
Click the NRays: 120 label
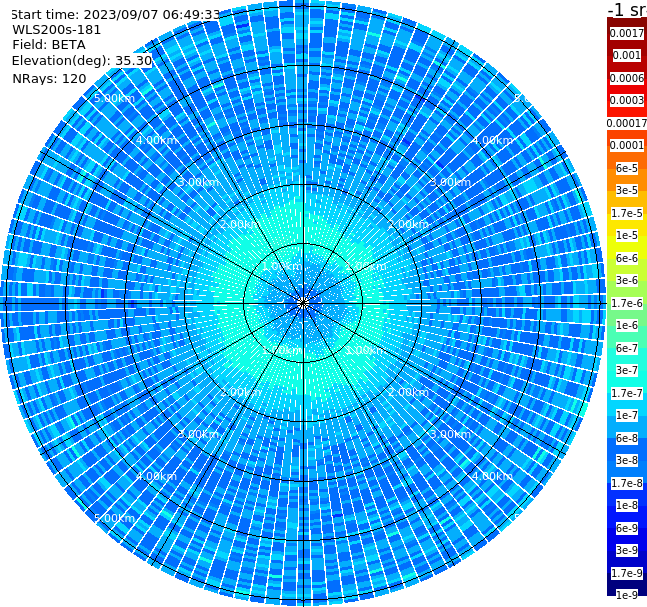point(49,78)
